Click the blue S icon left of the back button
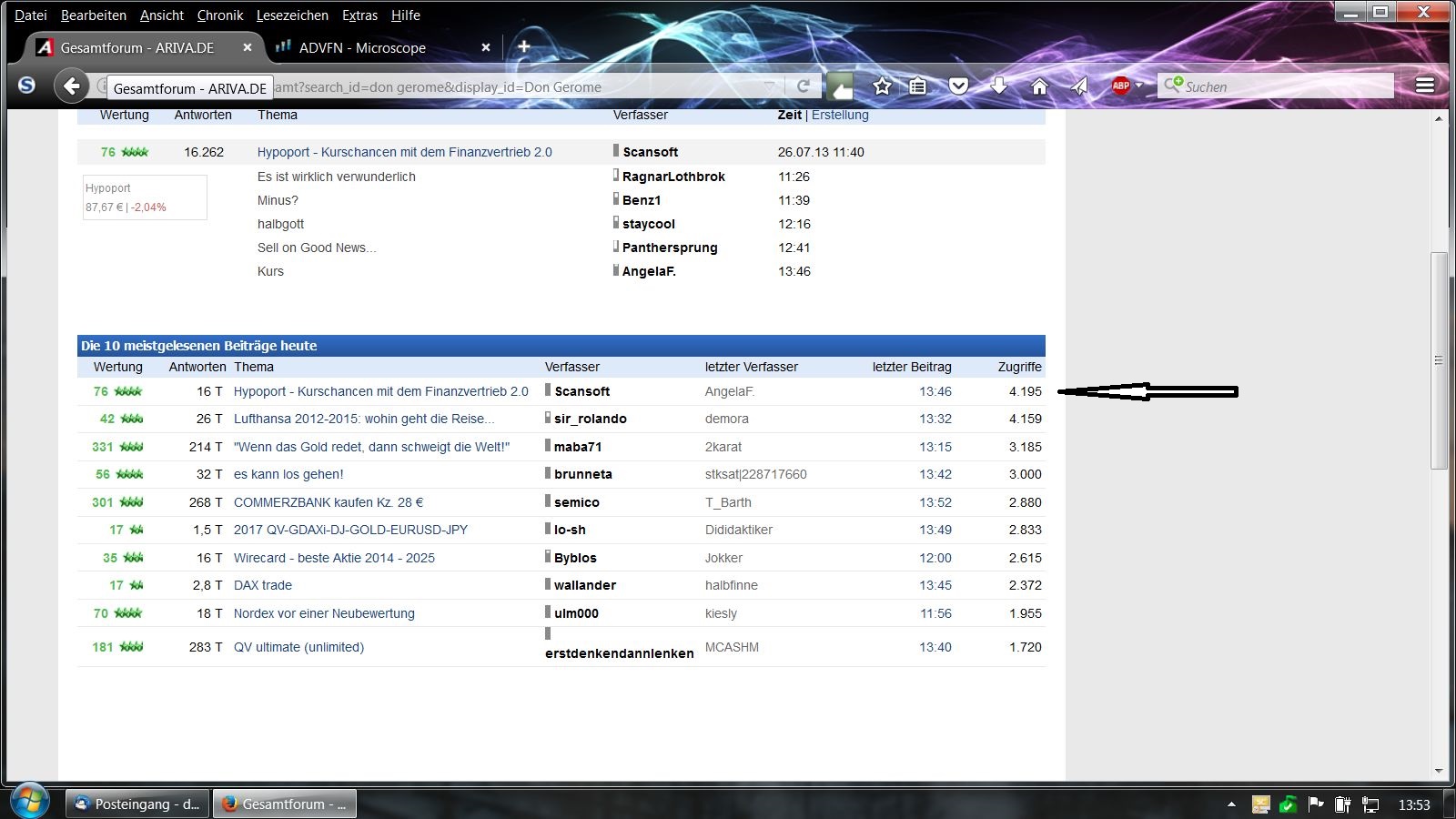Image resolution: width=1456 pixels, height=819 pixels. click(x=26, y=86)
